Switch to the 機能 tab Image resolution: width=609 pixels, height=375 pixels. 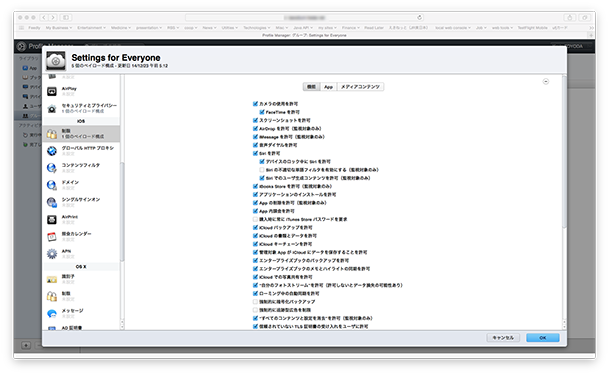coord(311,87)
